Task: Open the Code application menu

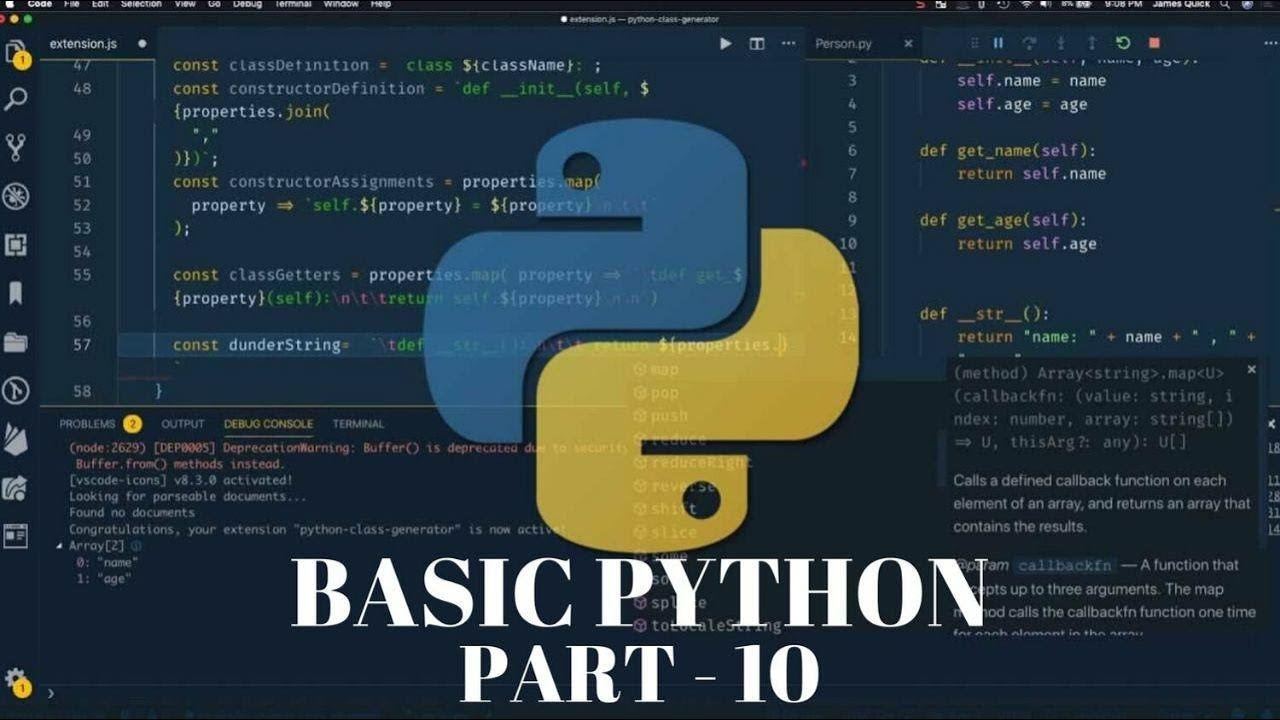Action: coord(40,4)
